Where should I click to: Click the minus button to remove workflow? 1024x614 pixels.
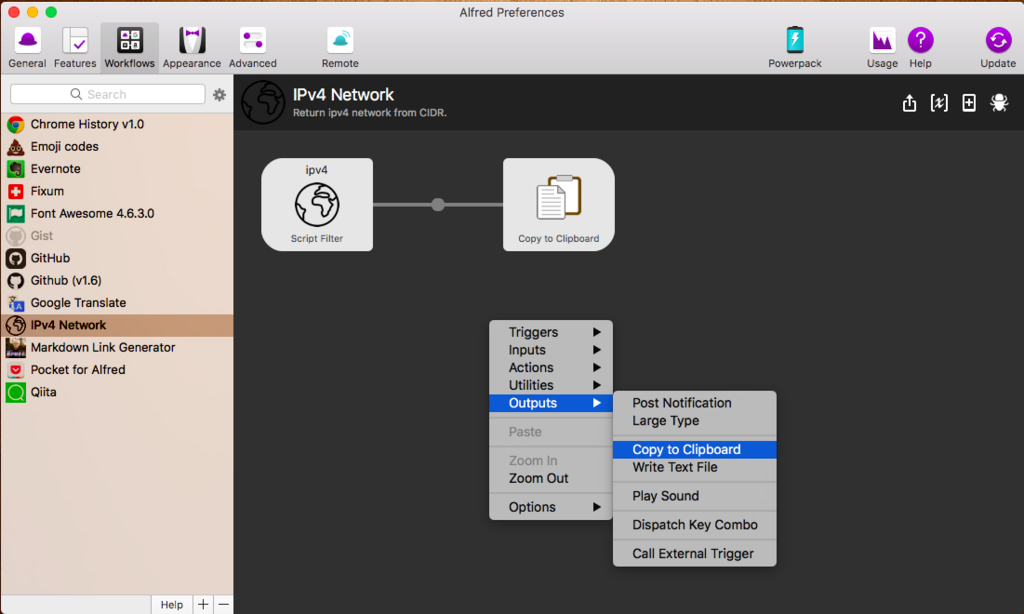point(223,605)
